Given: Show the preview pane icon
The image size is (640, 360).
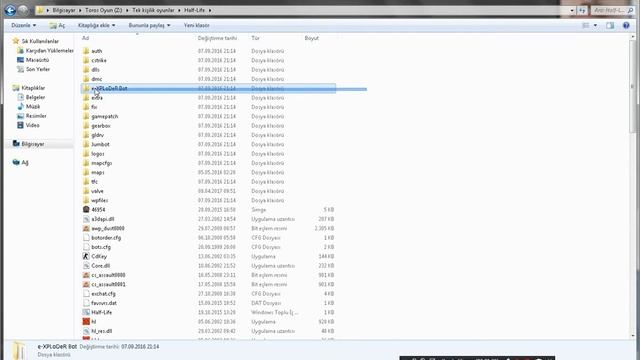Looking at the screenshot, I should (x=610, y=25).
